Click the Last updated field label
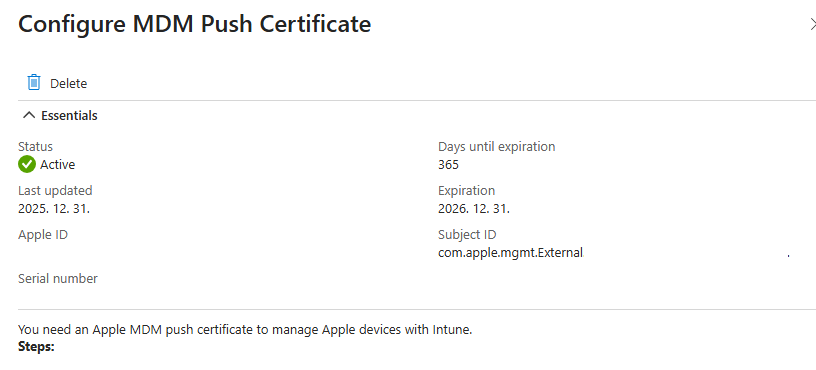 click(55, 190)
